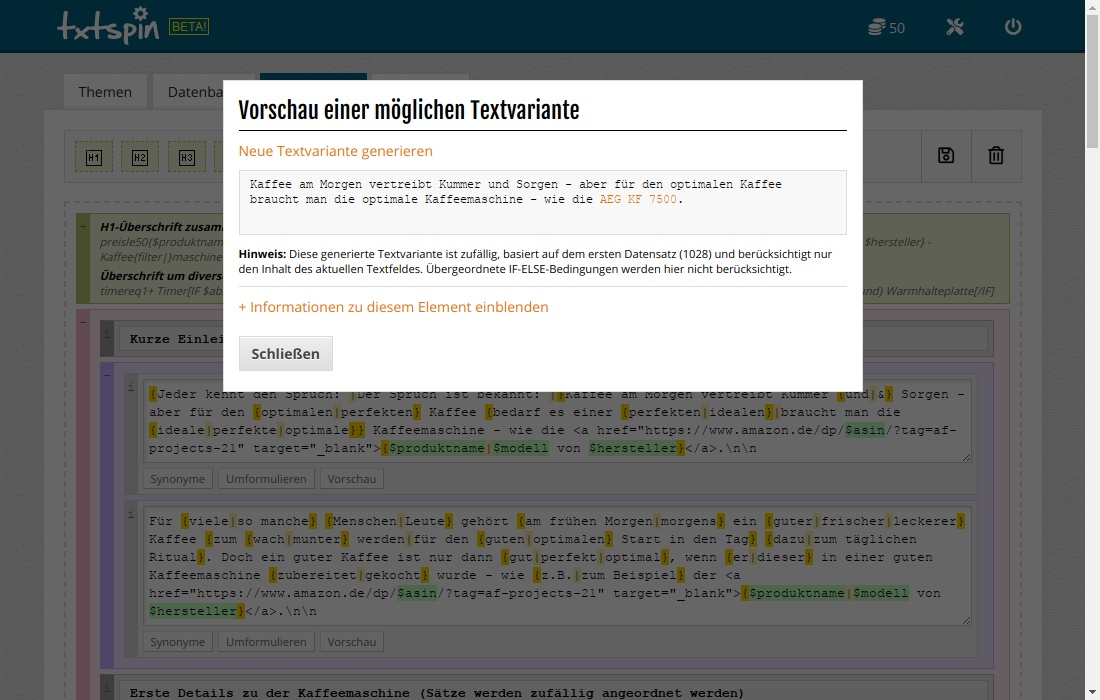Viewport: 1100px width, 700px height.
Task: Open Vorschau for the second text field
Action: click(x=352, y=642)
